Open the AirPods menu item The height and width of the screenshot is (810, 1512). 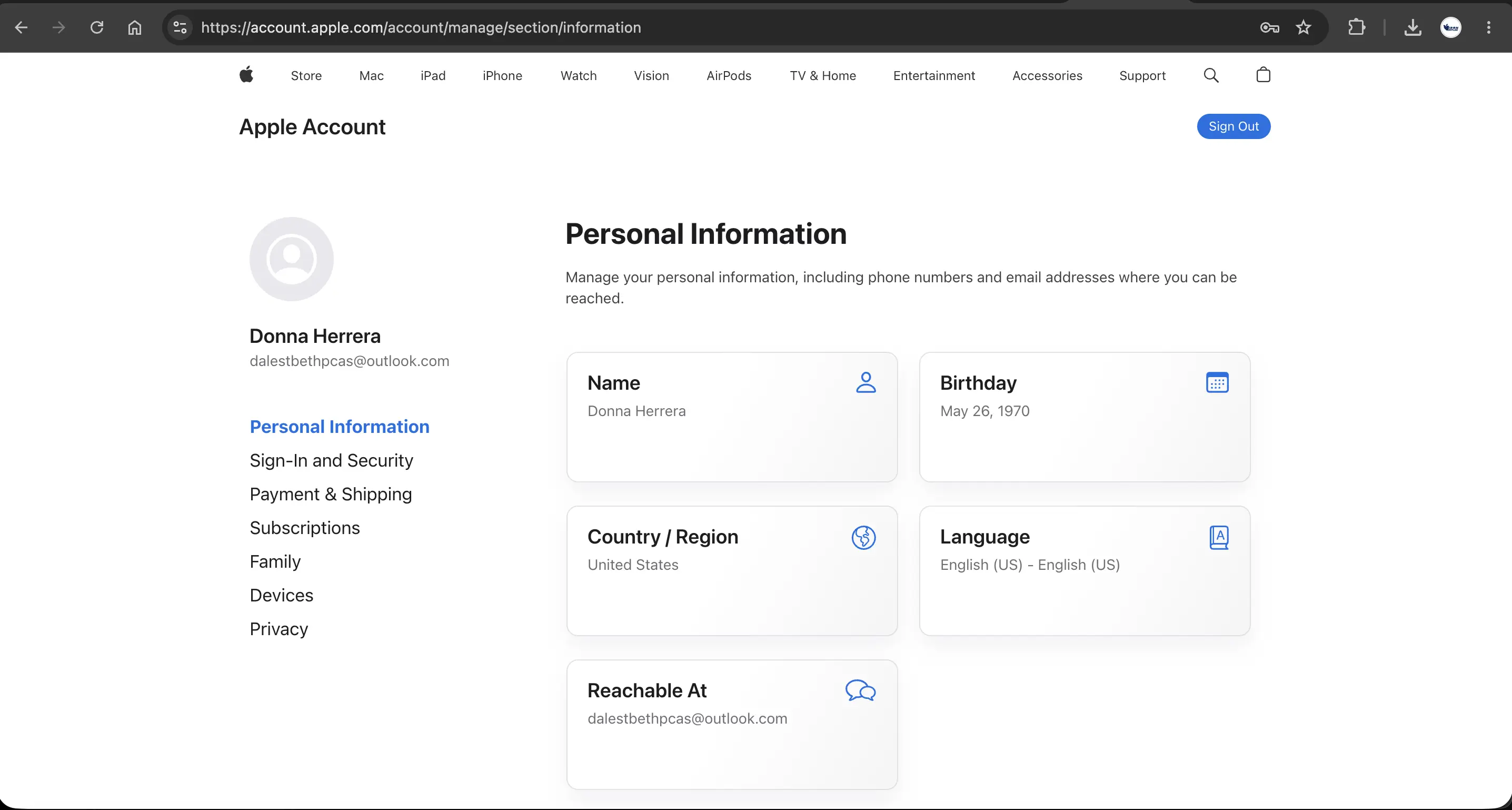[x=729, y=76]
